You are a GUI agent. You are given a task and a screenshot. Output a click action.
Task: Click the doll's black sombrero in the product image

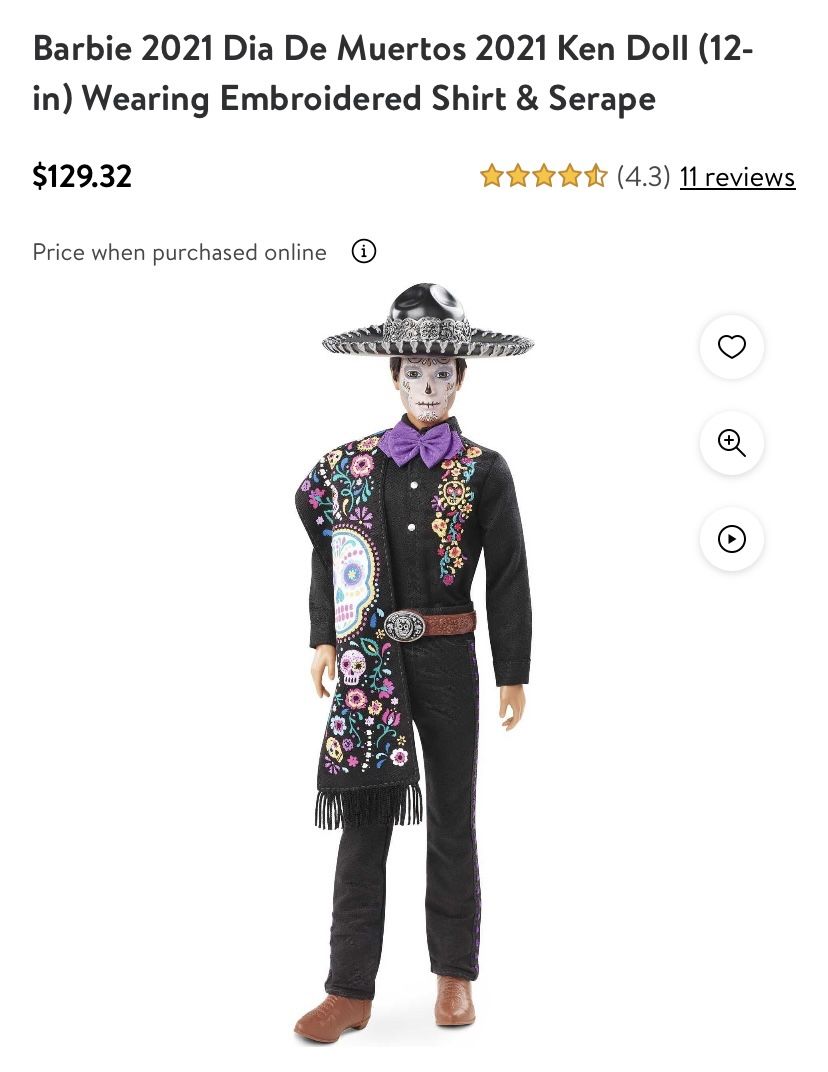[x=428, y=321]
